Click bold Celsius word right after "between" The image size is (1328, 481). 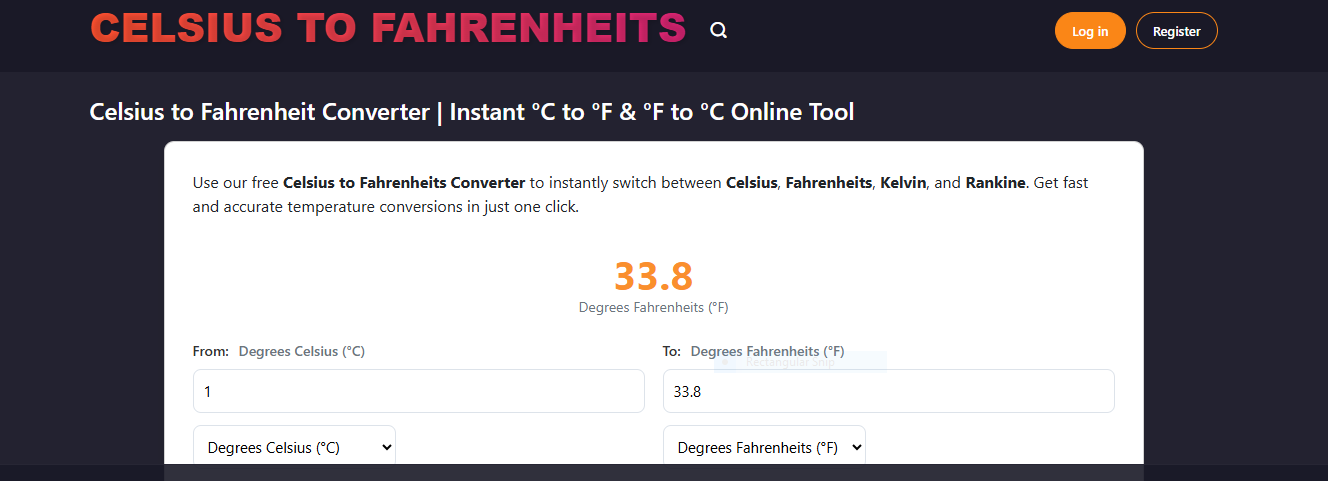751,183
